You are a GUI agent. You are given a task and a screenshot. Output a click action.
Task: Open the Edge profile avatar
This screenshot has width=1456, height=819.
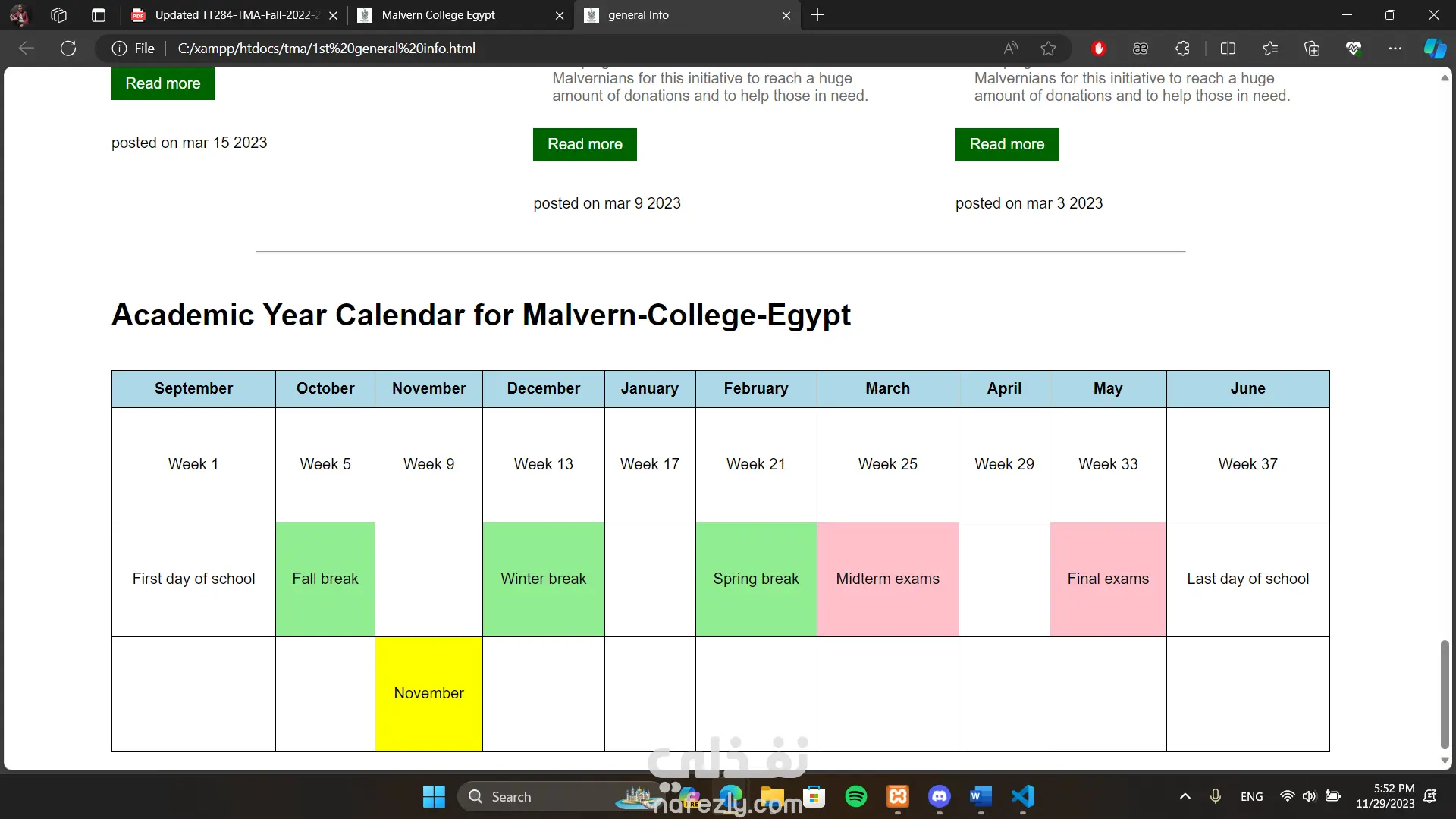tap(20, 15)
